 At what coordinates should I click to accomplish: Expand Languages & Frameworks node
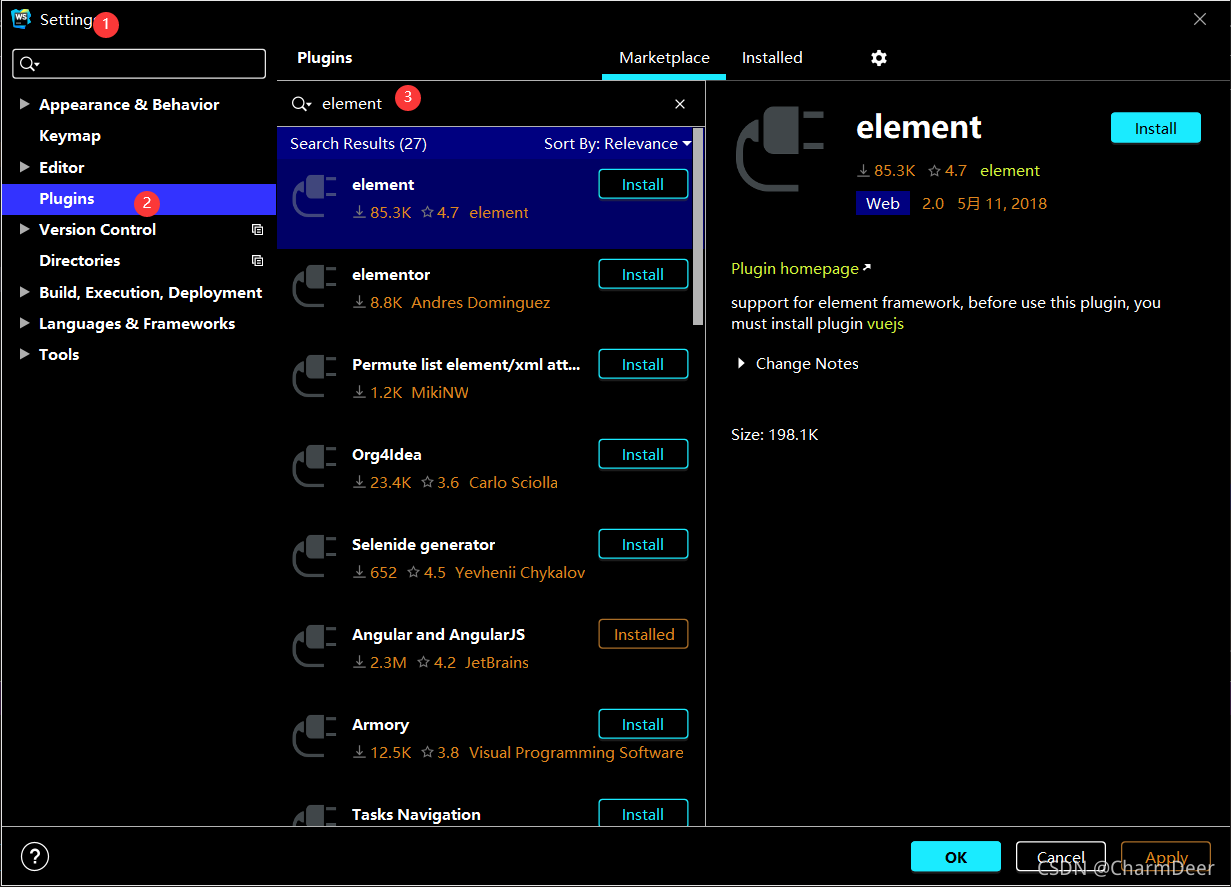pos(25,323)
